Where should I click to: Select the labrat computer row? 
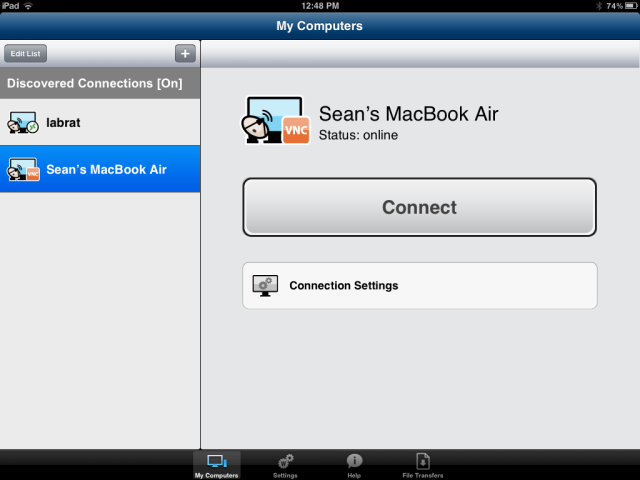100,122
